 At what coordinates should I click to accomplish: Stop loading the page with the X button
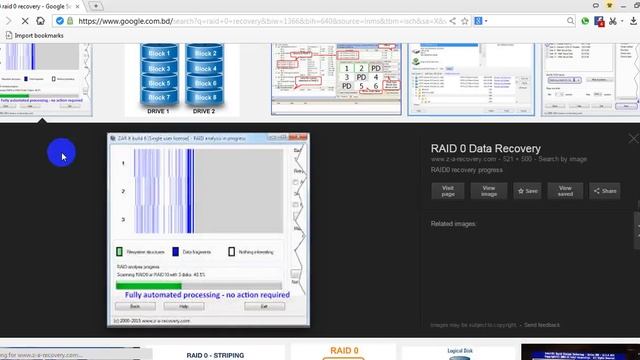[24, 21]
